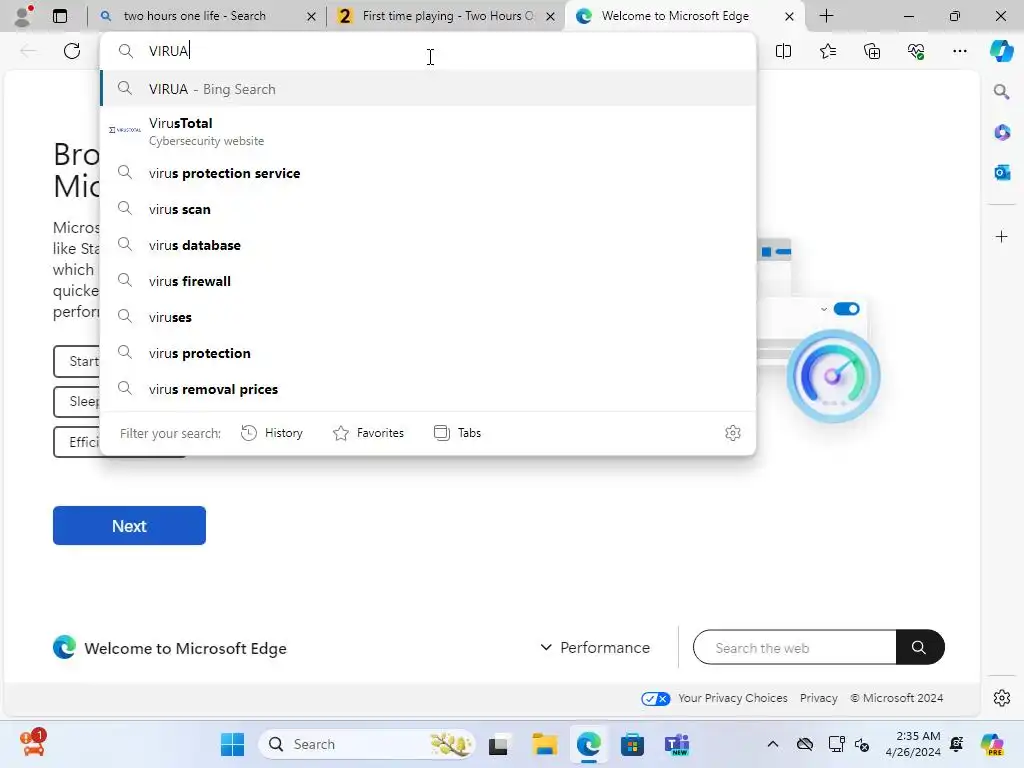Pick 'virus protection service' suggestion
The height and width of the screenshot is (768, 1024).
[x=428, y=173]
